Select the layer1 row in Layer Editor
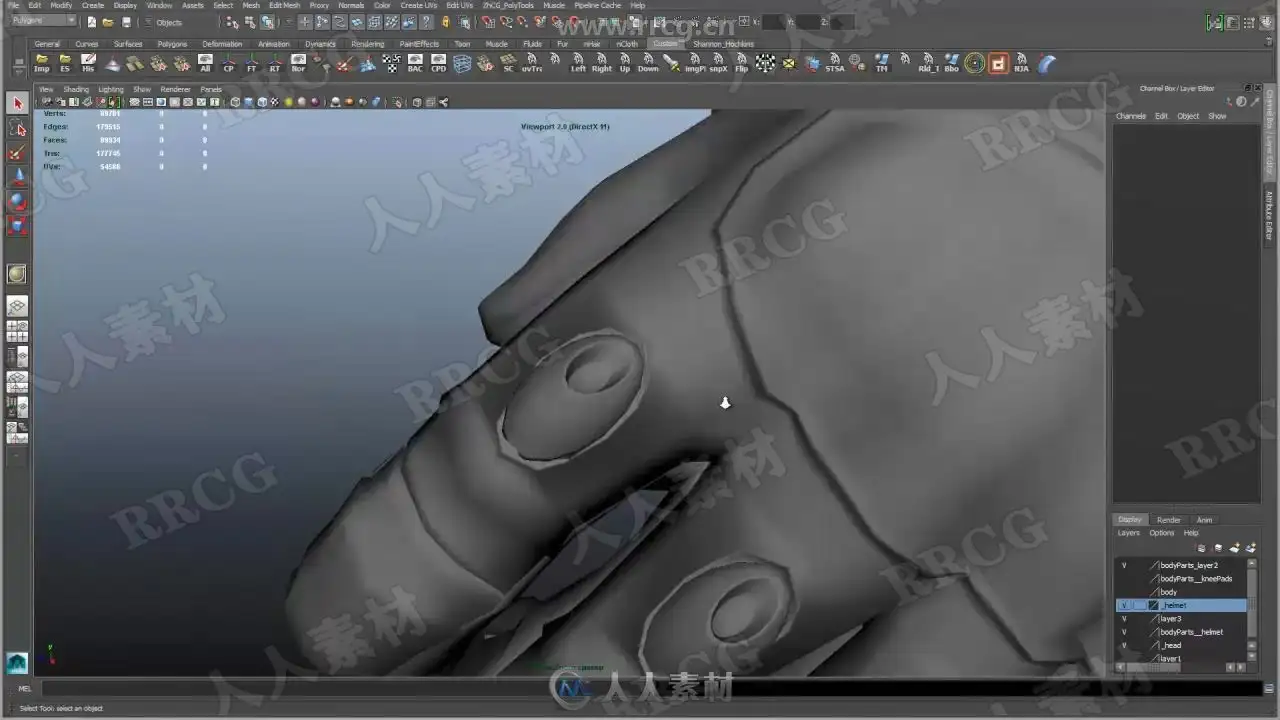1280x720 pixels. (1181, 658)
